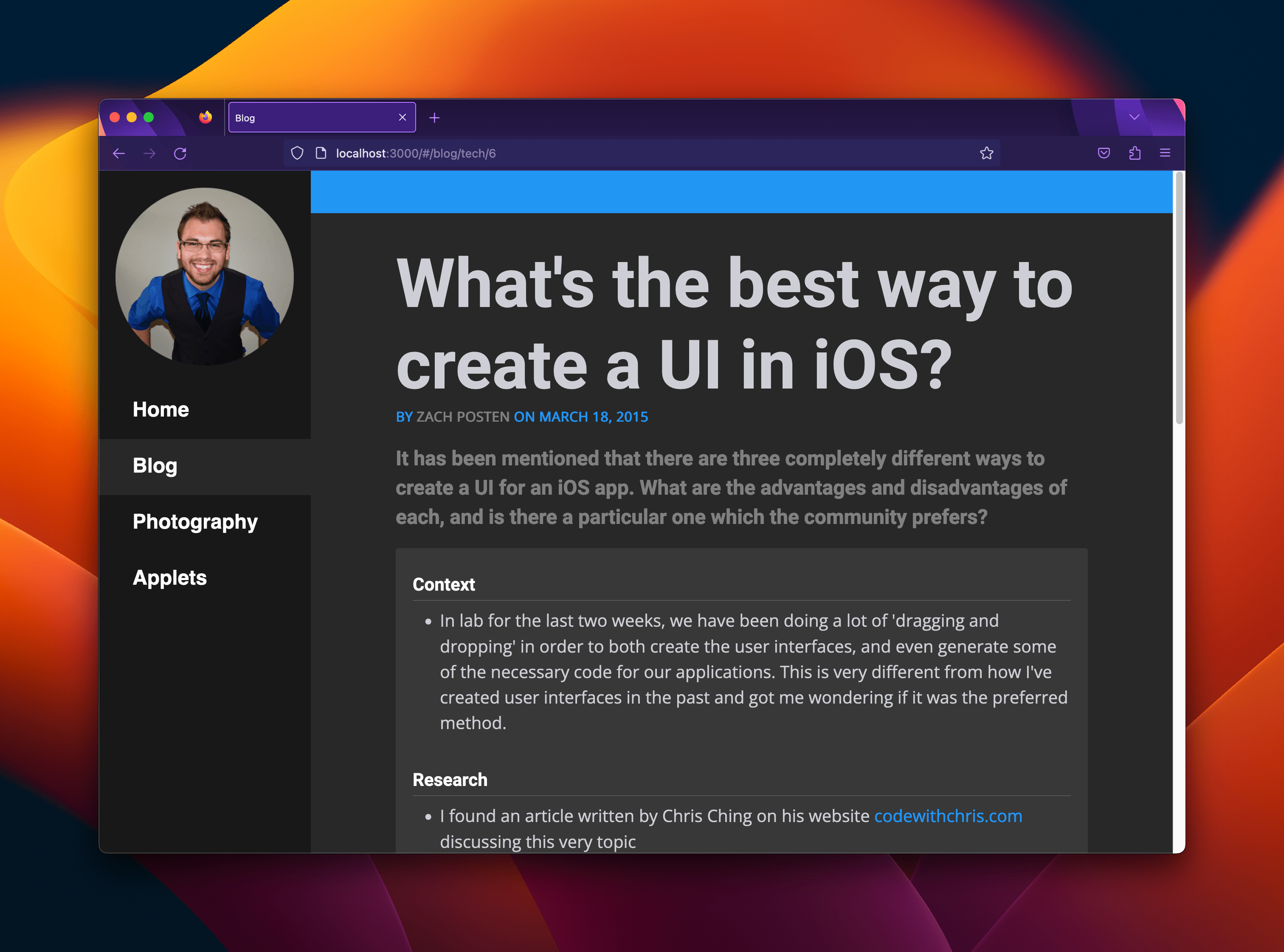This screenshot has height=952, width=1284.
Task: Click the date ON MARCH 18, 2015
Action: pos(581,417)
